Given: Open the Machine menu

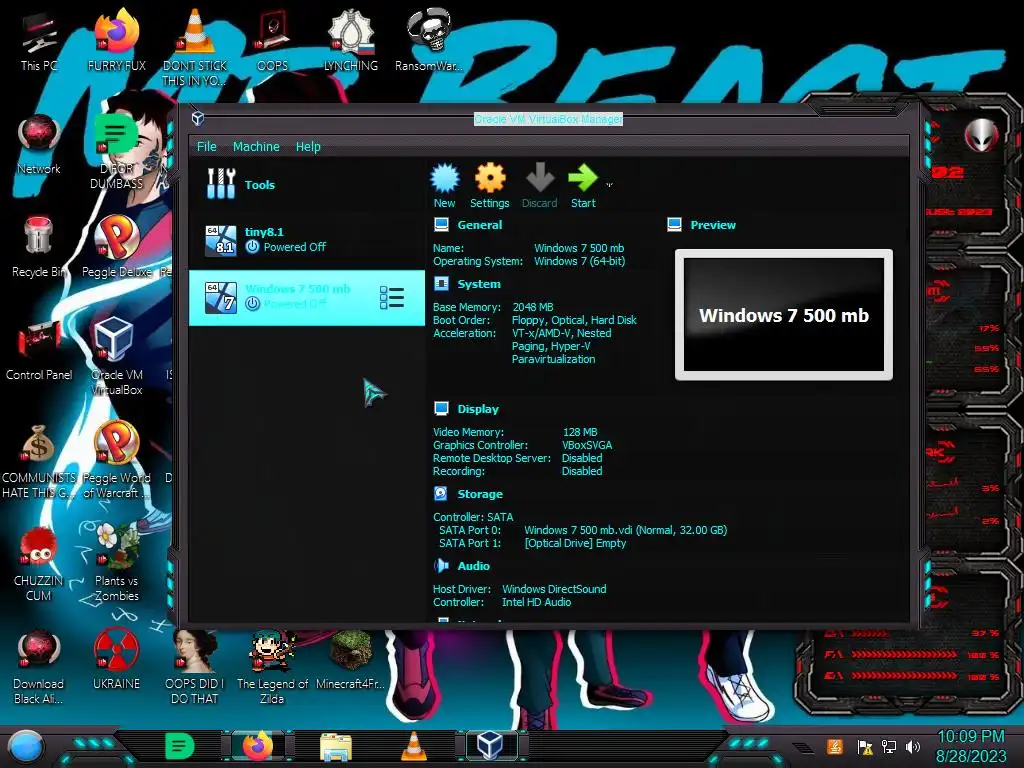Looking at the screenshot, I should (256, 146).
